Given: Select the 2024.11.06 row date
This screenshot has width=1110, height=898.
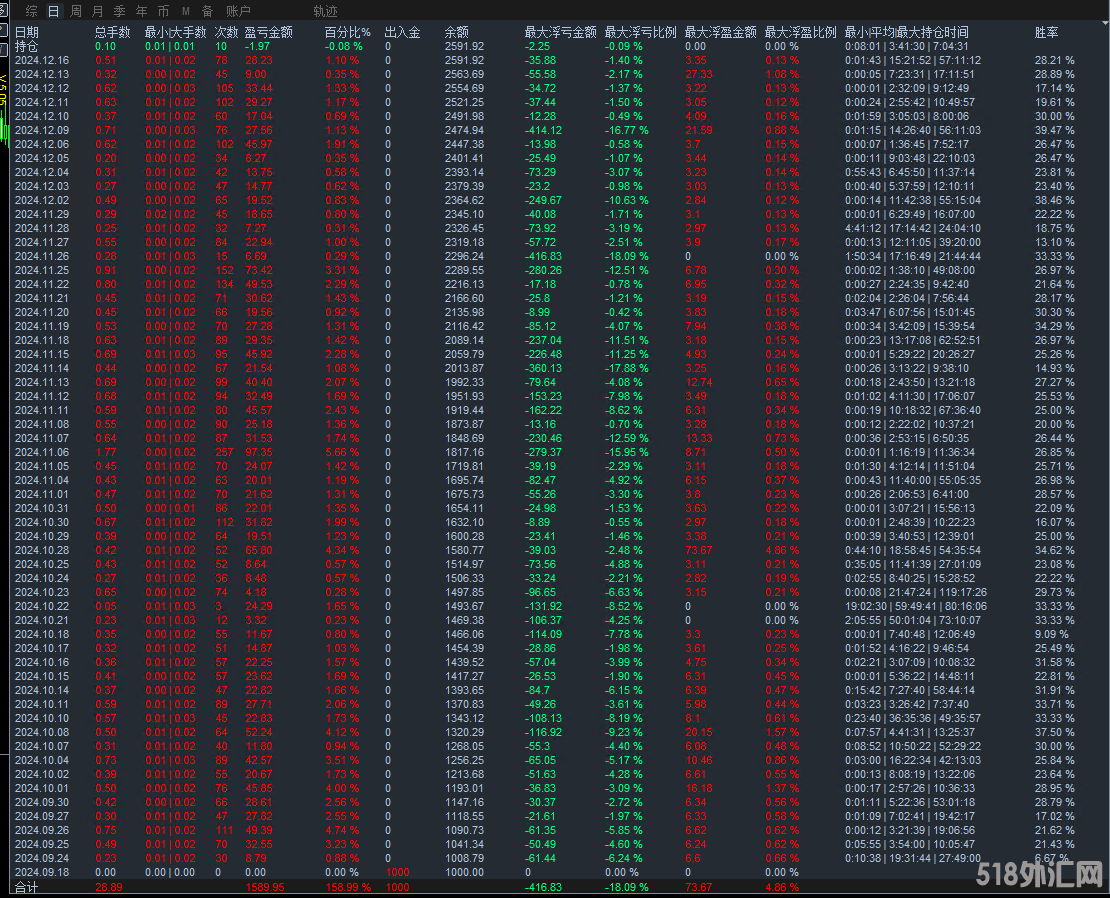Looking at the screenshot, I should coord(42,452).
